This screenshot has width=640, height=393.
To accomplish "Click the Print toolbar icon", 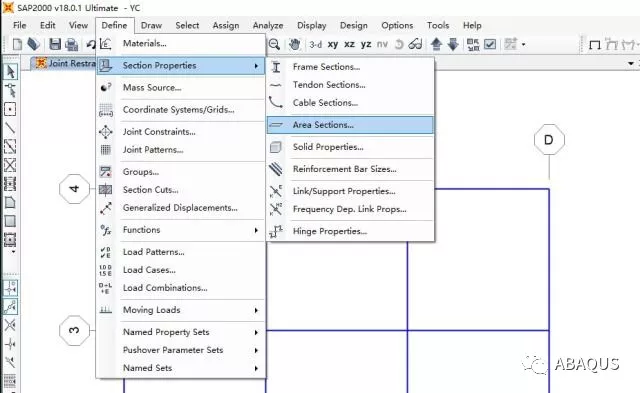I will (x=71, y=44).
